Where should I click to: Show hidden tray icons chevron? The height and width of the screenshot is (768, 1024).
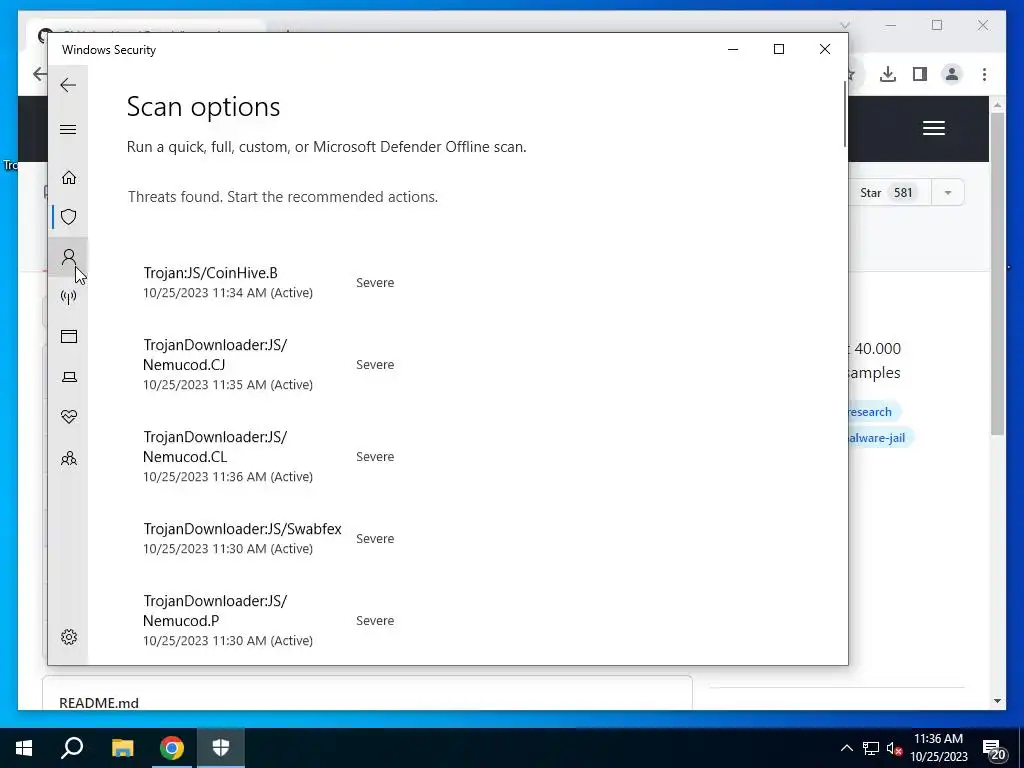click(x=846, y=748)
